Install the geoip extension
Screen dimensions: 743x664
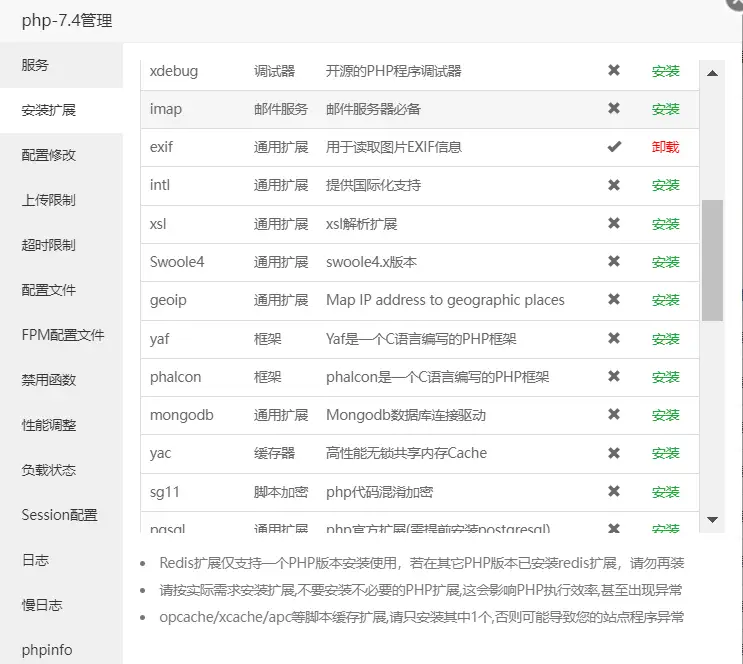pos(665,300)
